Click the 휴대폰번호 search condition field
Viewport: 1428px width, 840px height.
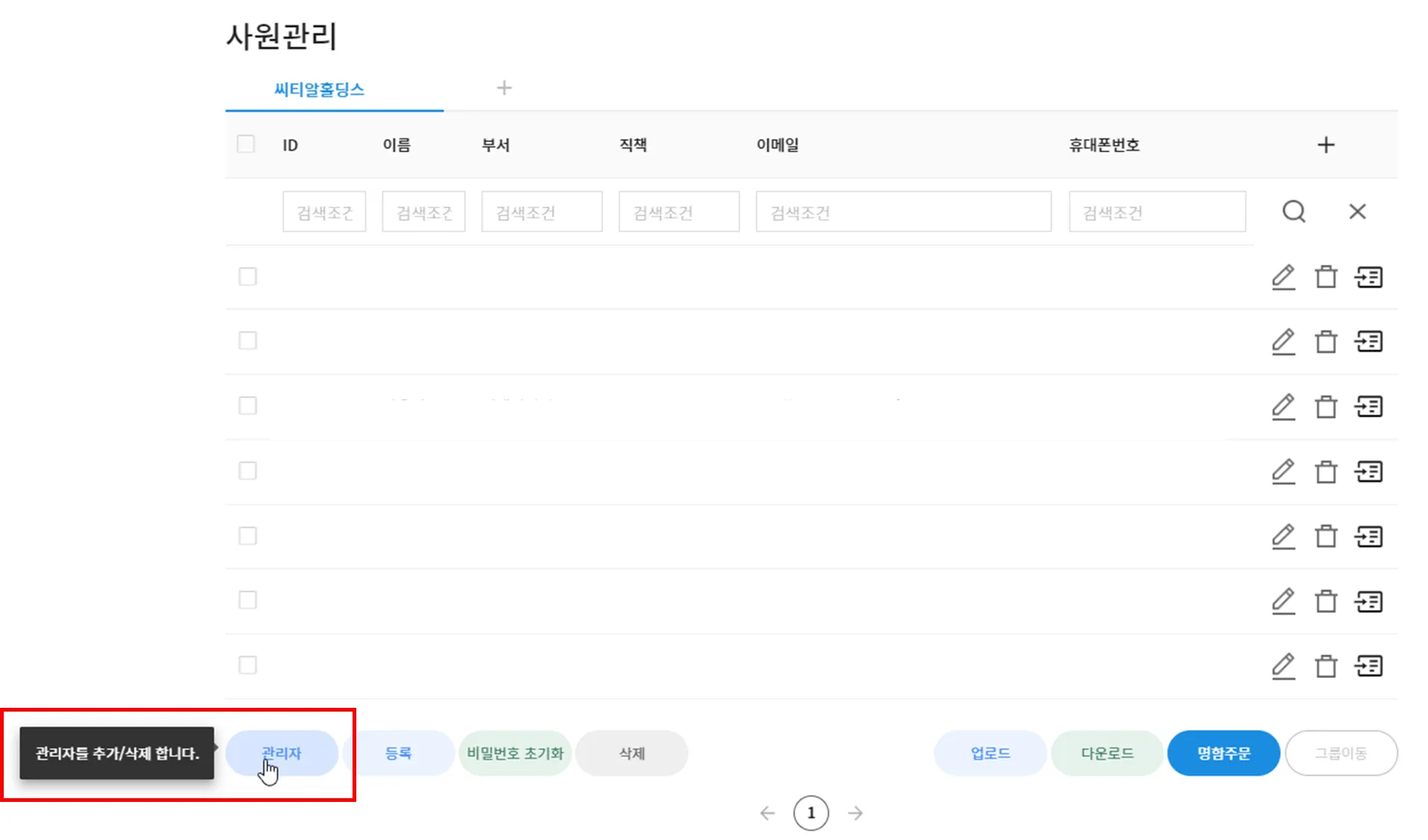click(x=1157, y=212)
